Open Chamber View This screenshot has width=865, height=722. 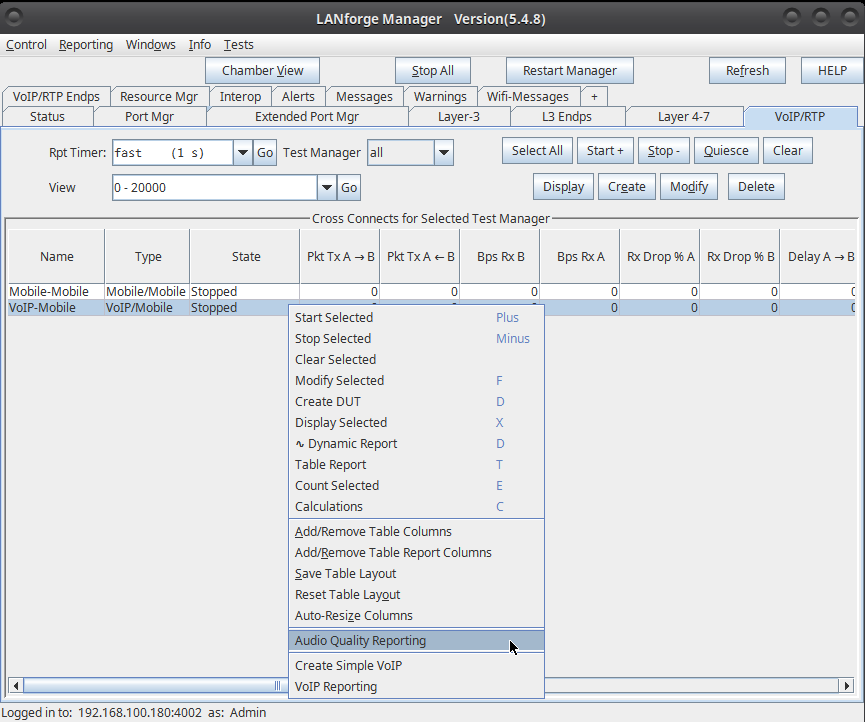pos(263,71)
